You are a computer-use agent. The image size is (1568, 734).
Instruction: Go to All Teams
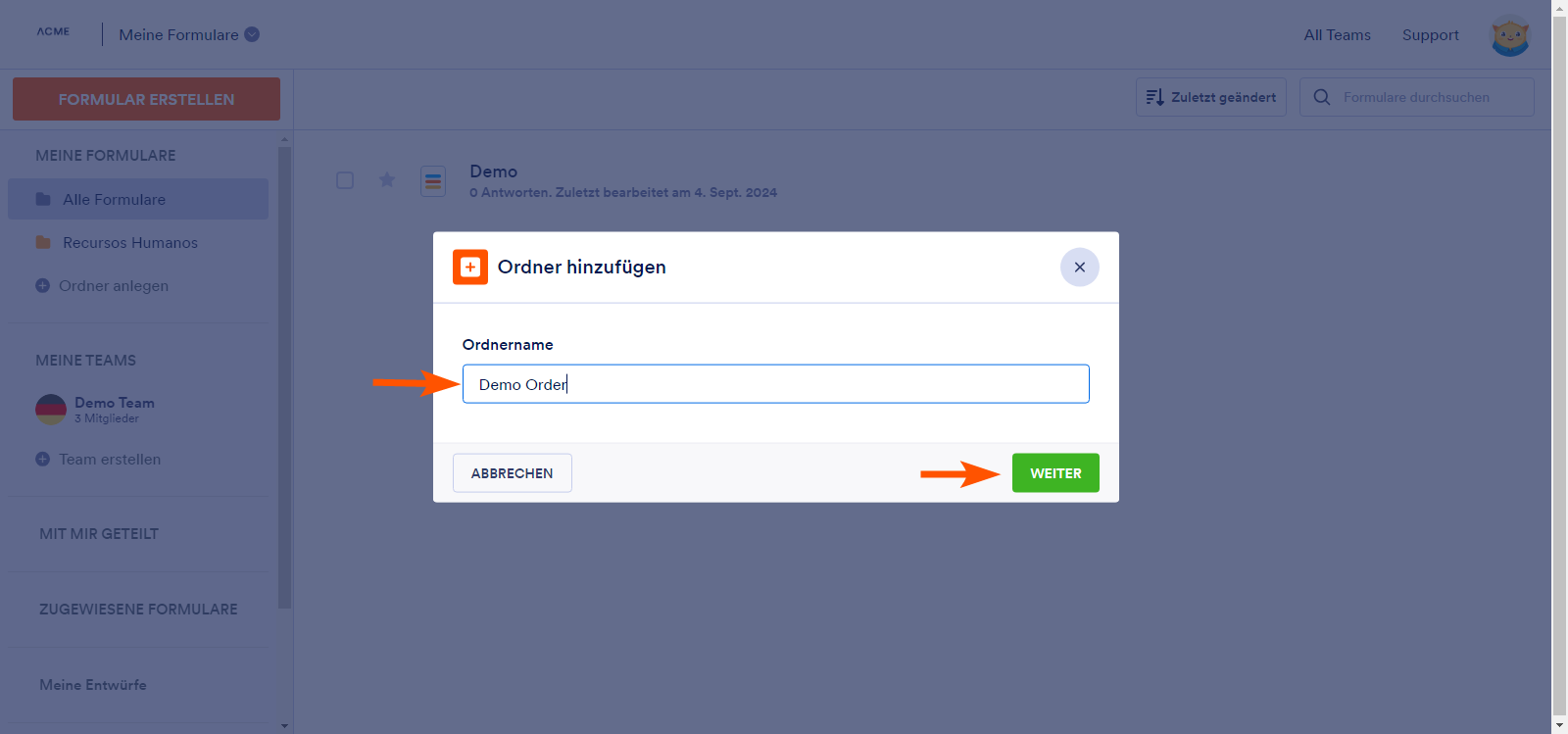pyautogui.click(x=1337, y=35)
